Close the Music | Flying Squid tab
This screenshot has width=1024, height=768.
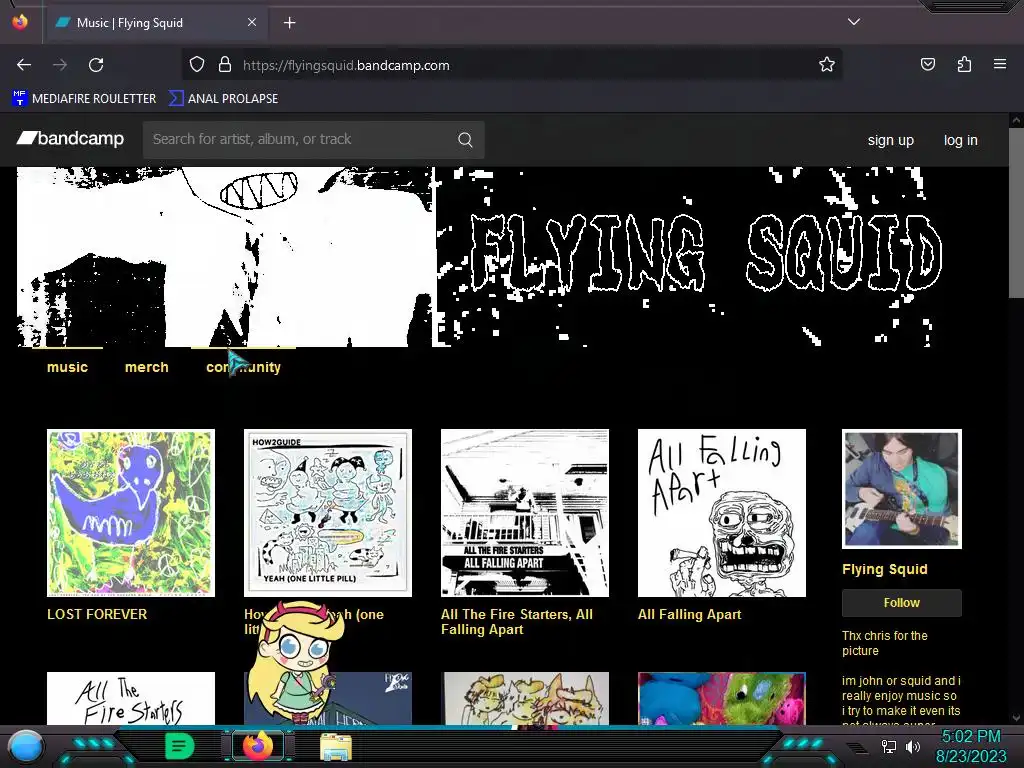point(251,22)
